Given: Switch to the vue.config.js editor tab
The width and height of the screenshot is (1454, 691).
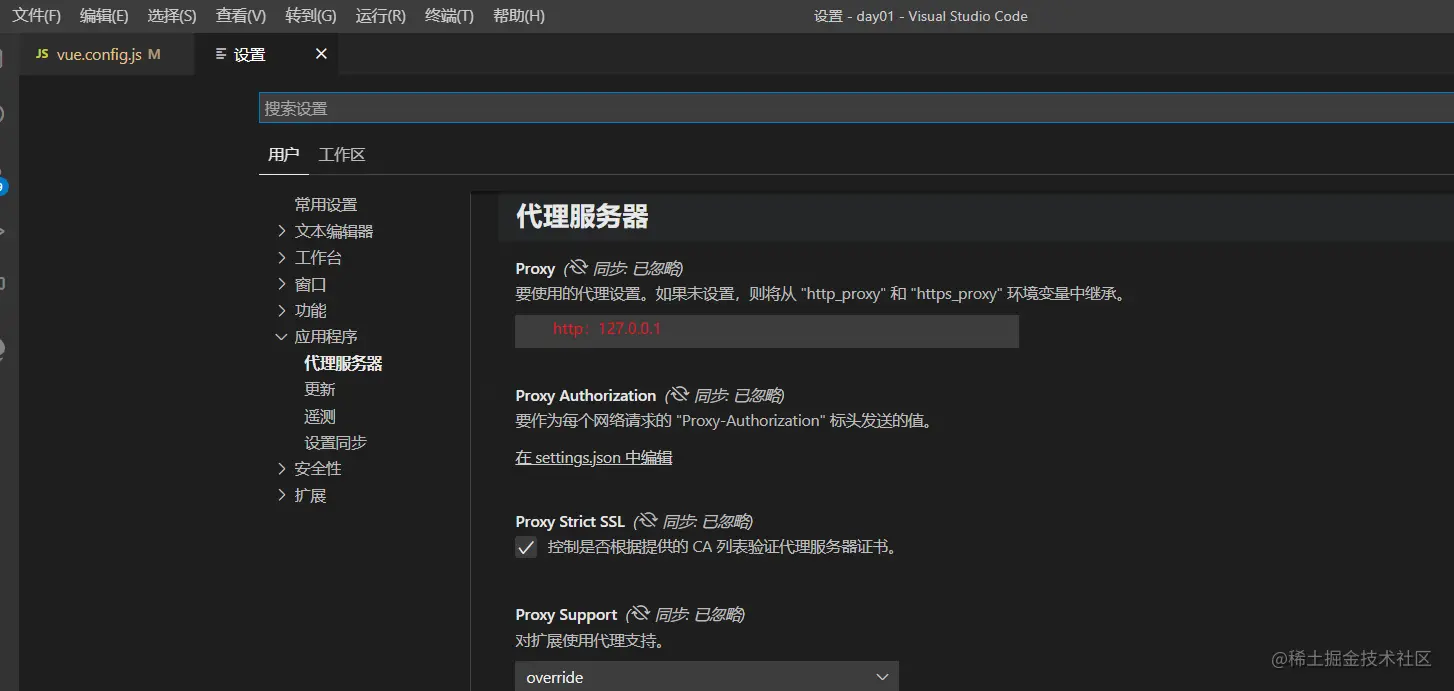Looking at the screenshot, I should (x=107, y=54).
